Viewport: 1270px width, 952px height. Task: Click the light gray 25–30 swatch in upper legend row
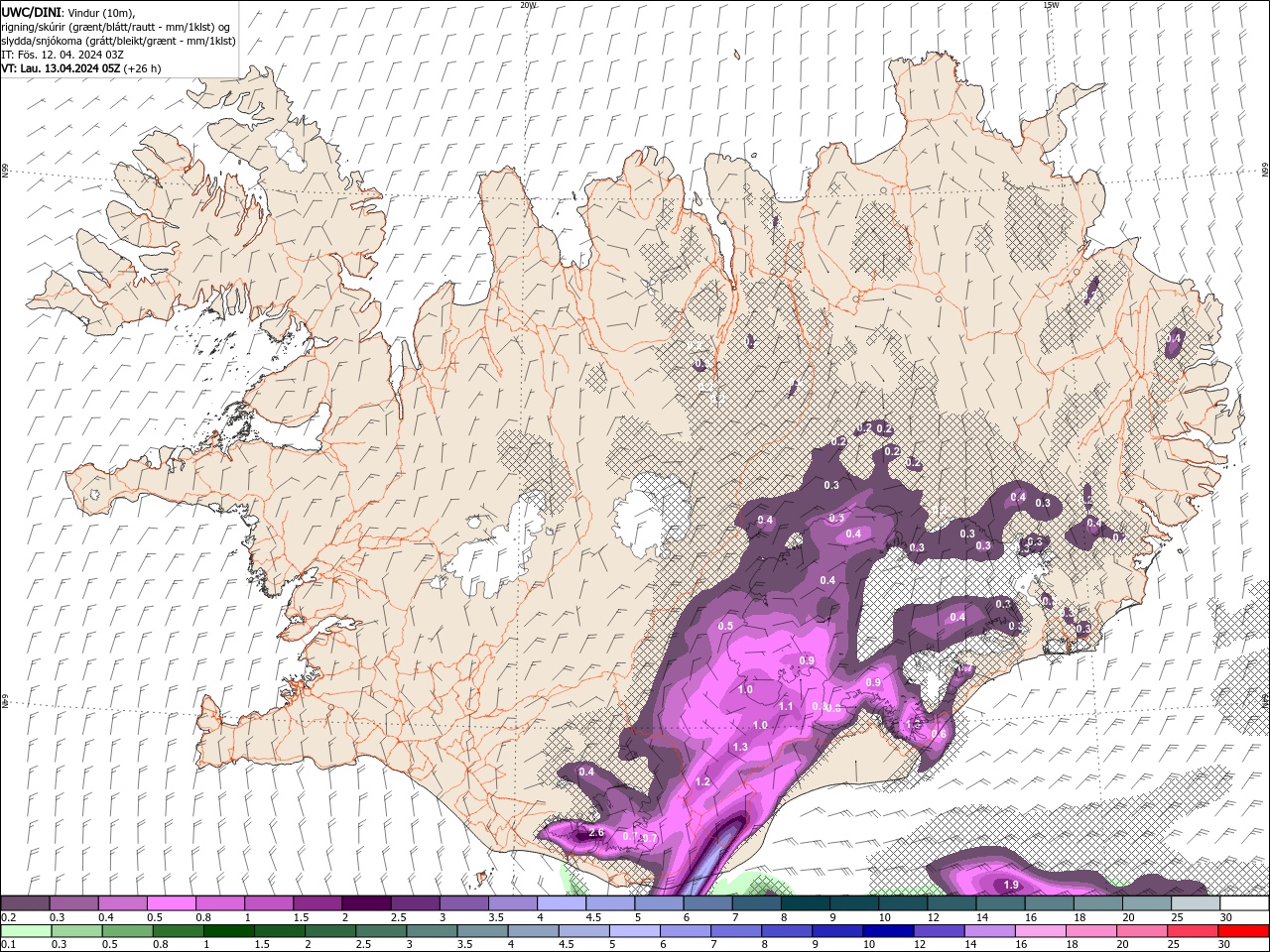[1196, 903]
